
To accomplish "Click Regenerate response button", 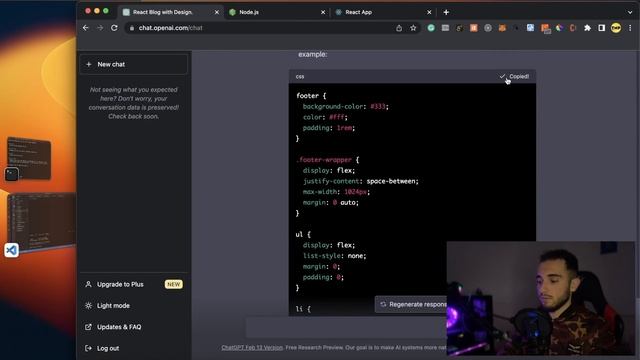I will pos(411,304).
